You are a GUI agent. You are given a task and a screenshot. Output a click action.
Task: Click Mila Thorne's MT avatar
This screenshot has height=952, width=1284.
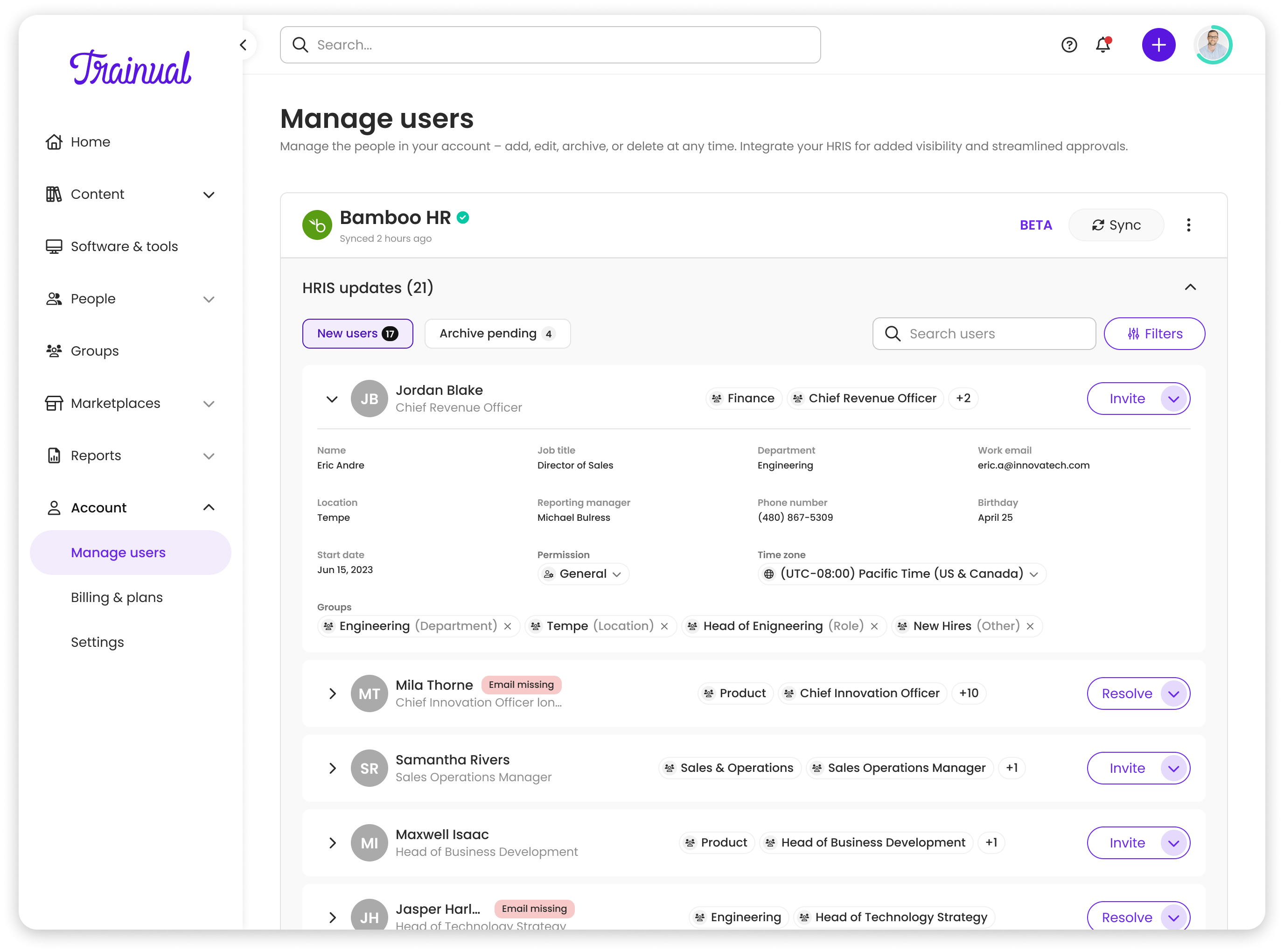click(369, 694)
